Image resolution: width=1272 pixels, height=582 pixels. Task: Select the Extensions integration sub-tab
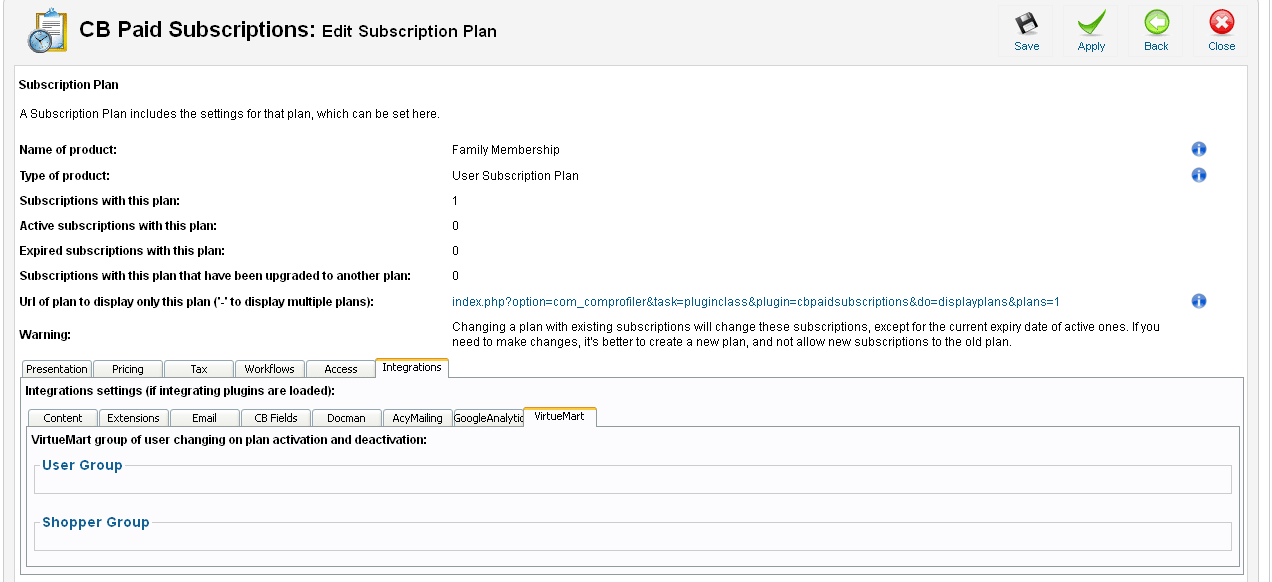point(134,418)
